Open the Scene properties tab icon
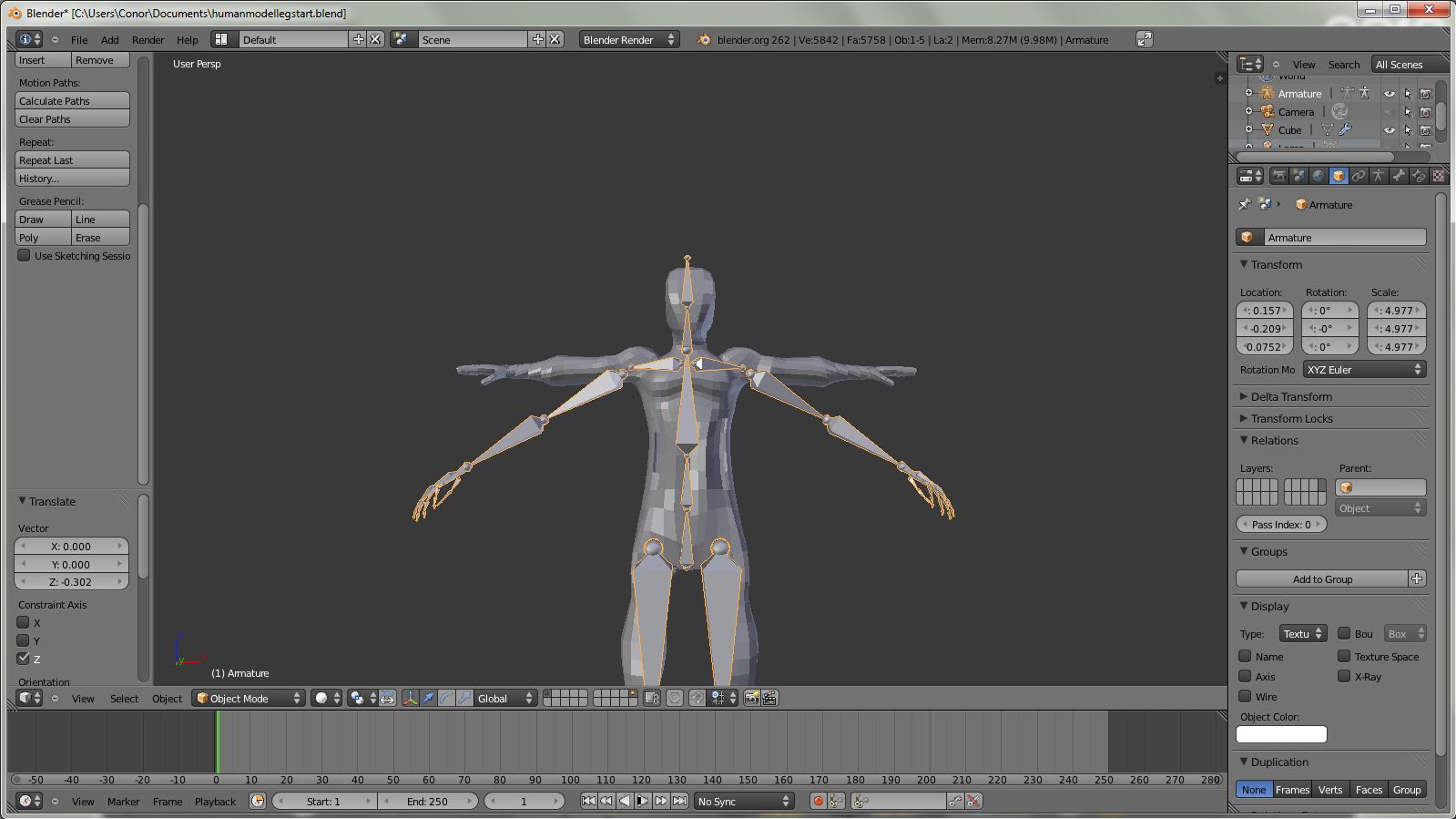Screen dimensions: 1456x819 (1298, 176)
